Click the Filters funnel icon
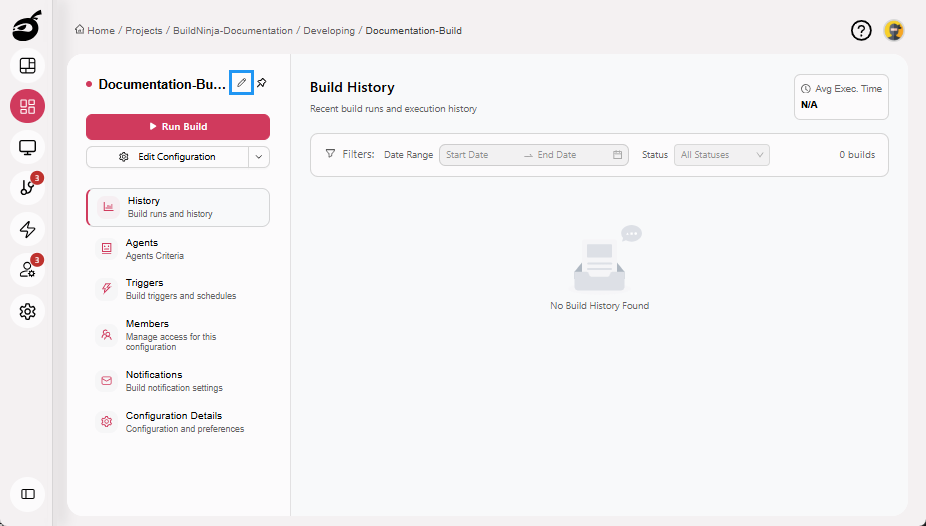The height and width of the screenshot is (526, 926). click(x=330, y=153)
